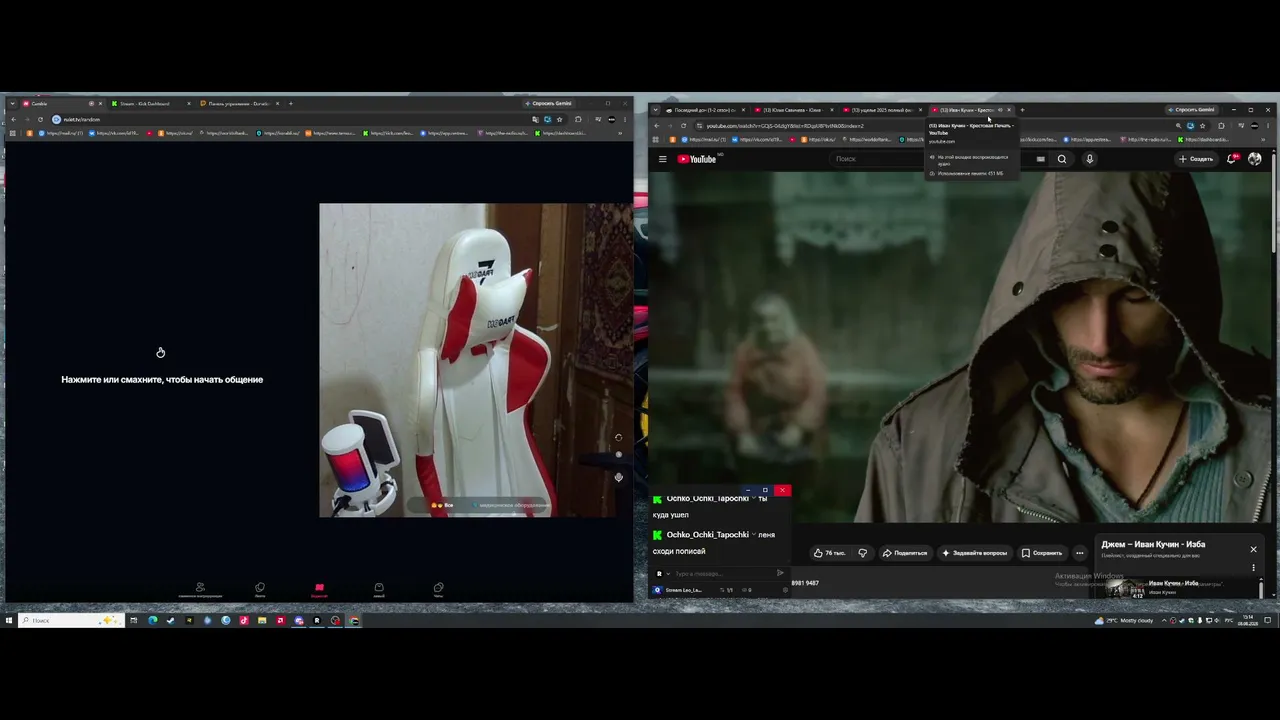This screenshot has width=1280, height=720.
Task: Click the chat message input field
Action: point(722,574)
